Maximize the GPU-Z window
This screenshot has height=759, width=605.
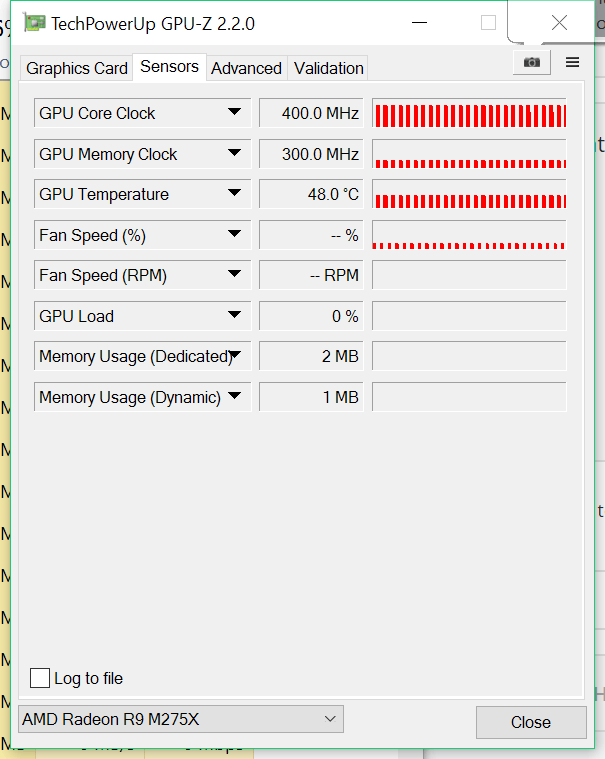pos(488,23)
